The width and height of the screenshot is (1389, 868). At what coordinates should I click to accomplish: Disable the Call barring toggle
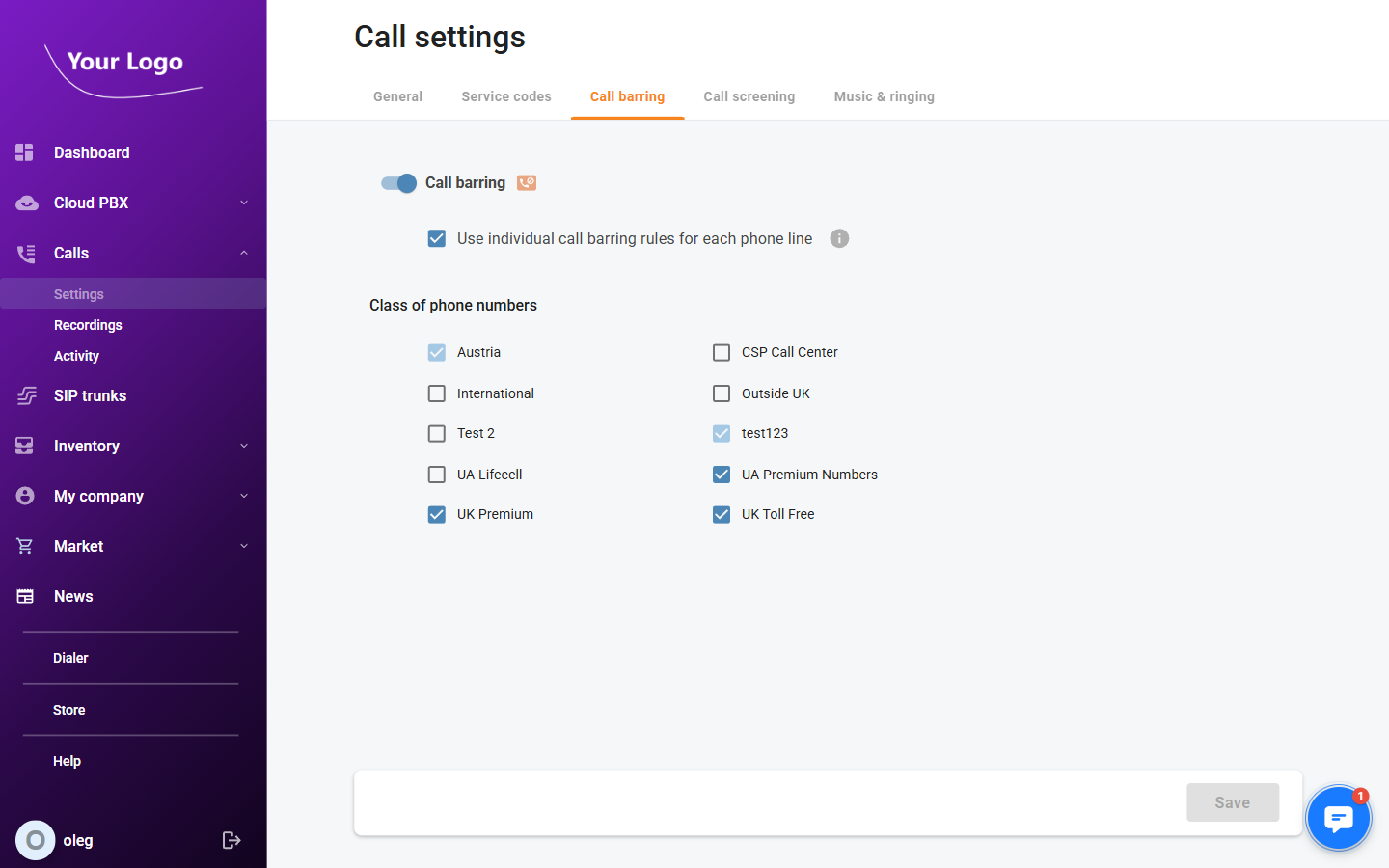point(397,183)
